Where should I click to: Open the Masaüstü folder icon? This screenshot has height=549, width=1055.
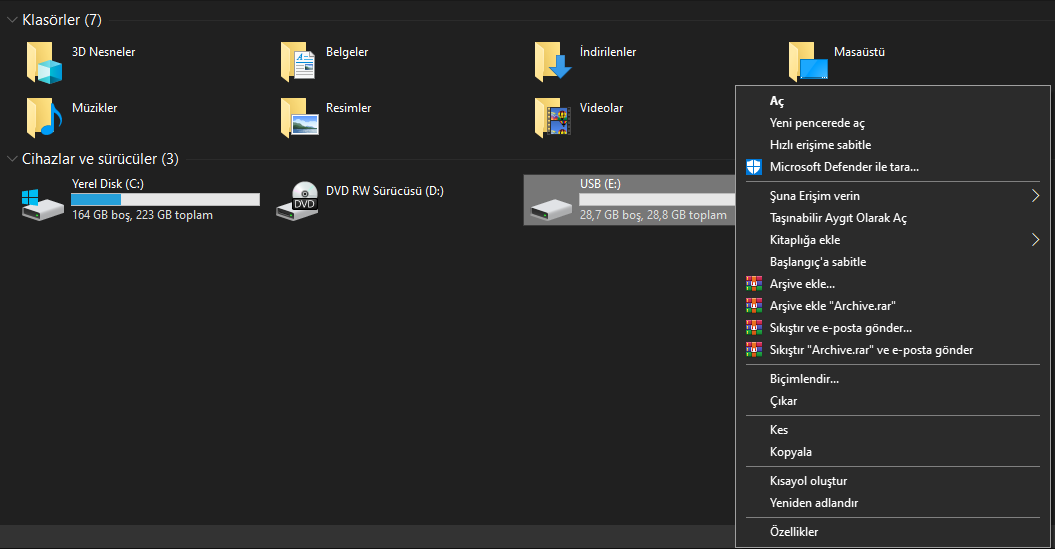[807, 62]
